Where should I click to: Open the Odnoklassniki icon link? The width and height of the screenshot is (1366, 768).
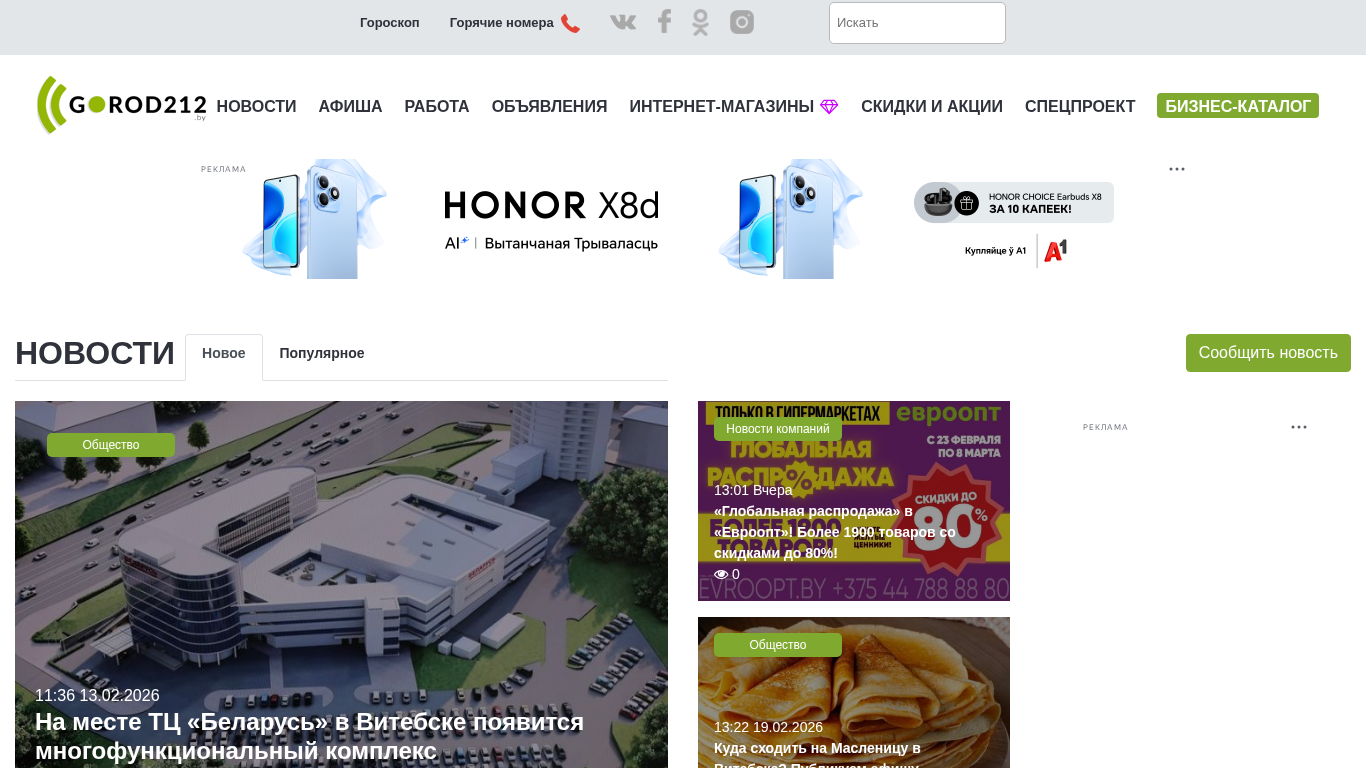[701, 22]
